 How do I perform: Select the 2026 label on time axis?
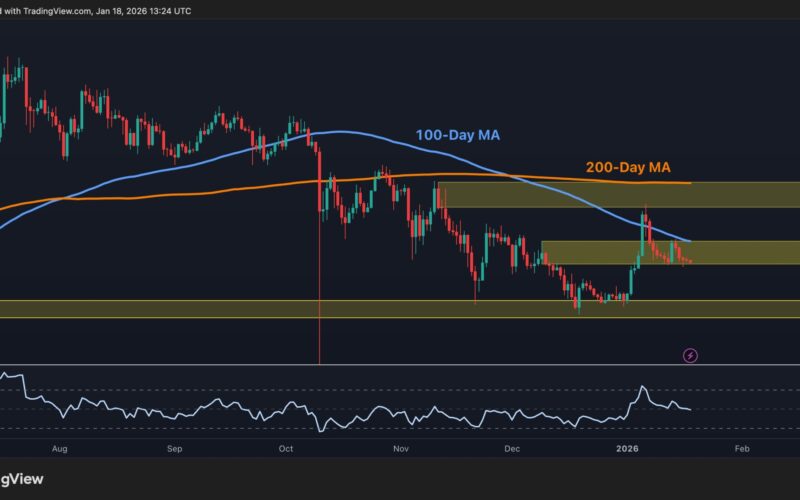[x=629, y=450]
